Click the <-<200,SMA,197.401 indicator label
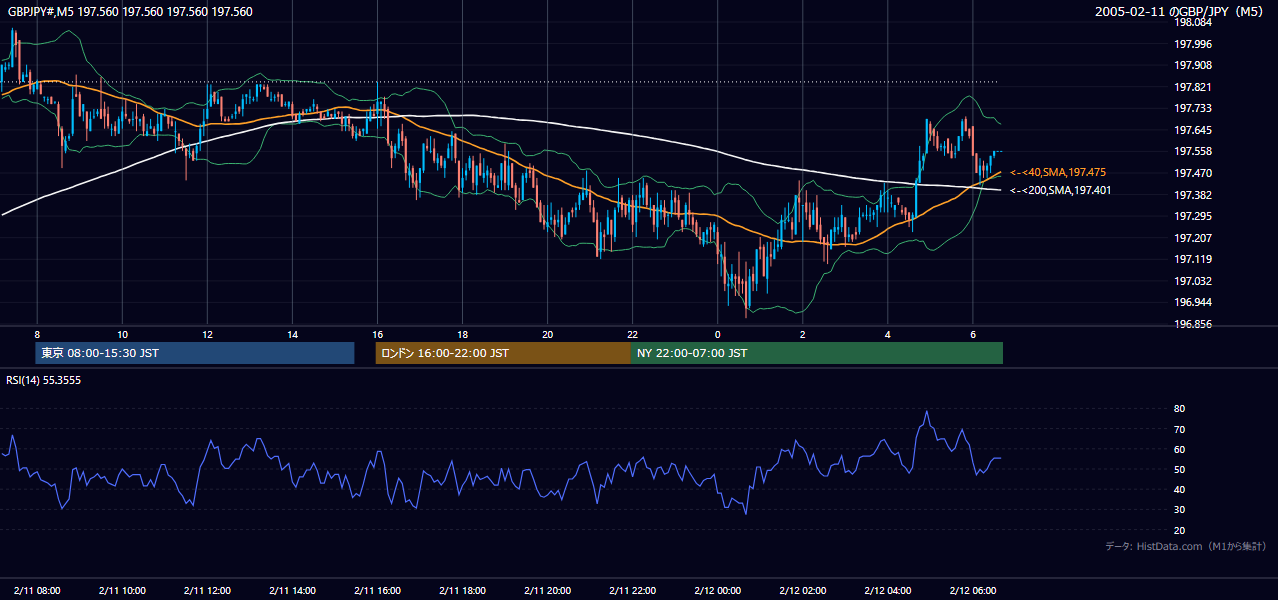 pyautogui.click(x=1060, y=190)
